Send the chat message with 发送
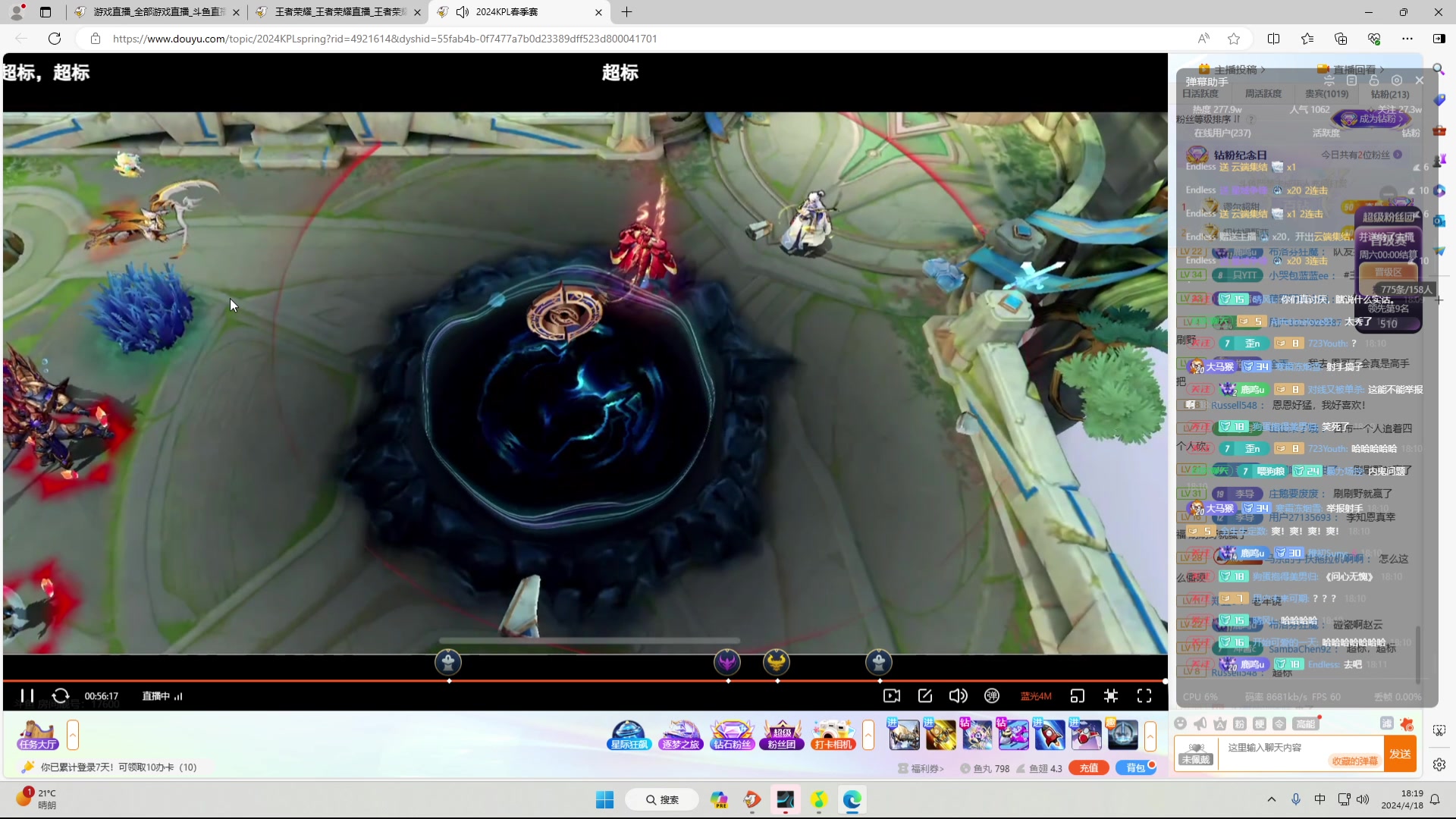Image resolution: width=1456 pixels, height=819 pixels. coord(1400,754)
